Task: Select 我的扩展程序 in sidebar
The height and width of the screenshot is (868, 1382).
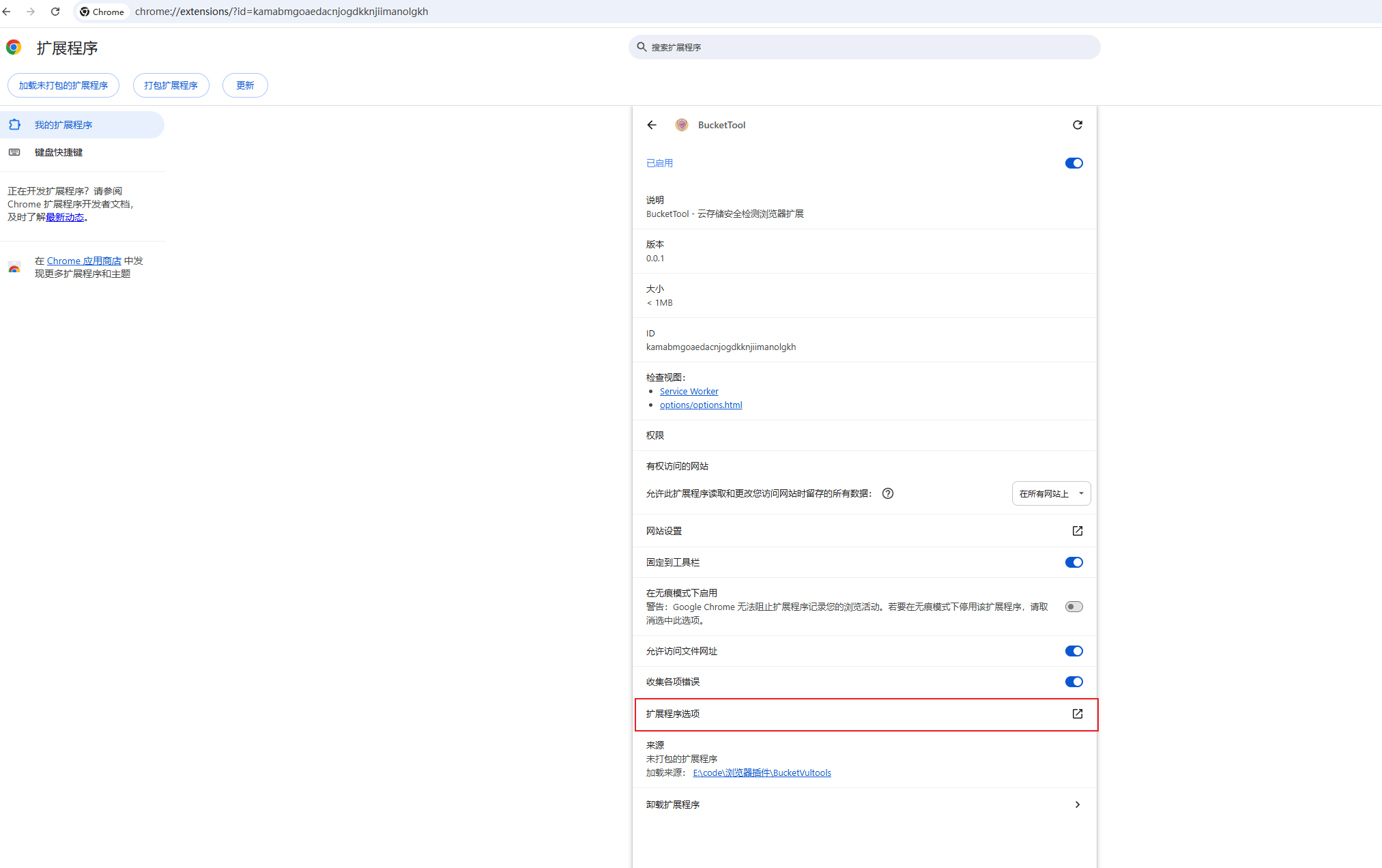Action: (x=82, y=125)
